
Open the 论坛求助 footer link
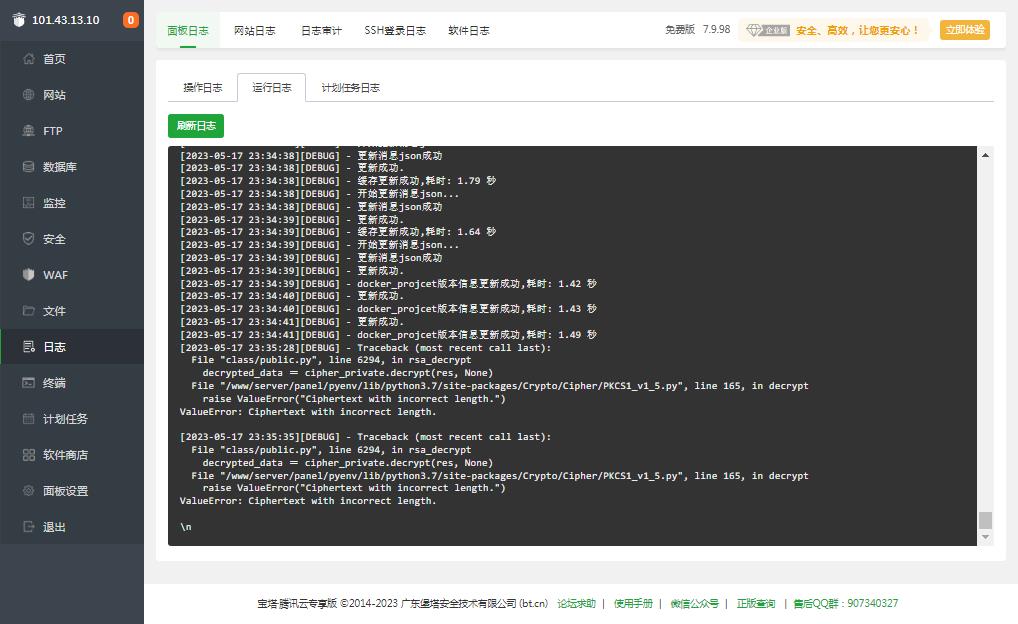tap(576, 603)
